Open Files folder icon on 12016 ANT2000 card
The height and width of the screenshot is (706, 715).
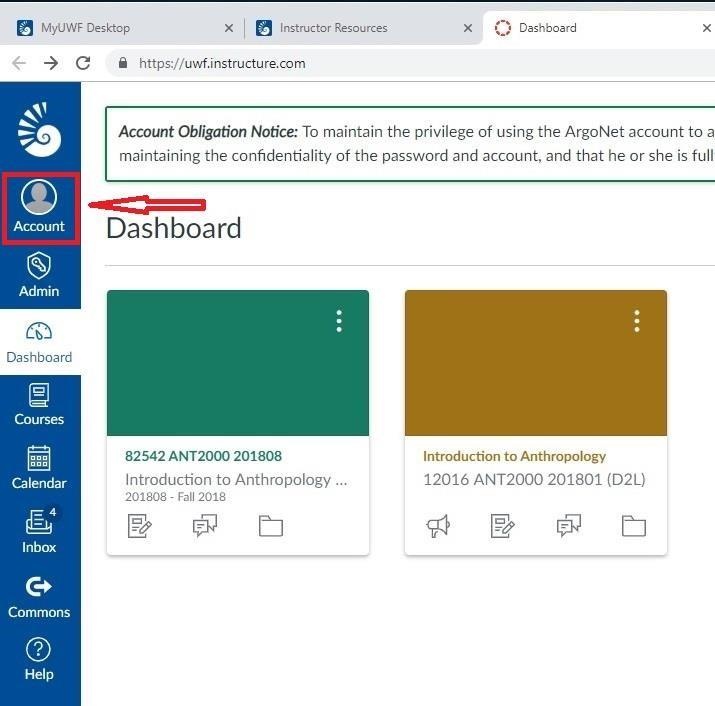coord(634,526)
